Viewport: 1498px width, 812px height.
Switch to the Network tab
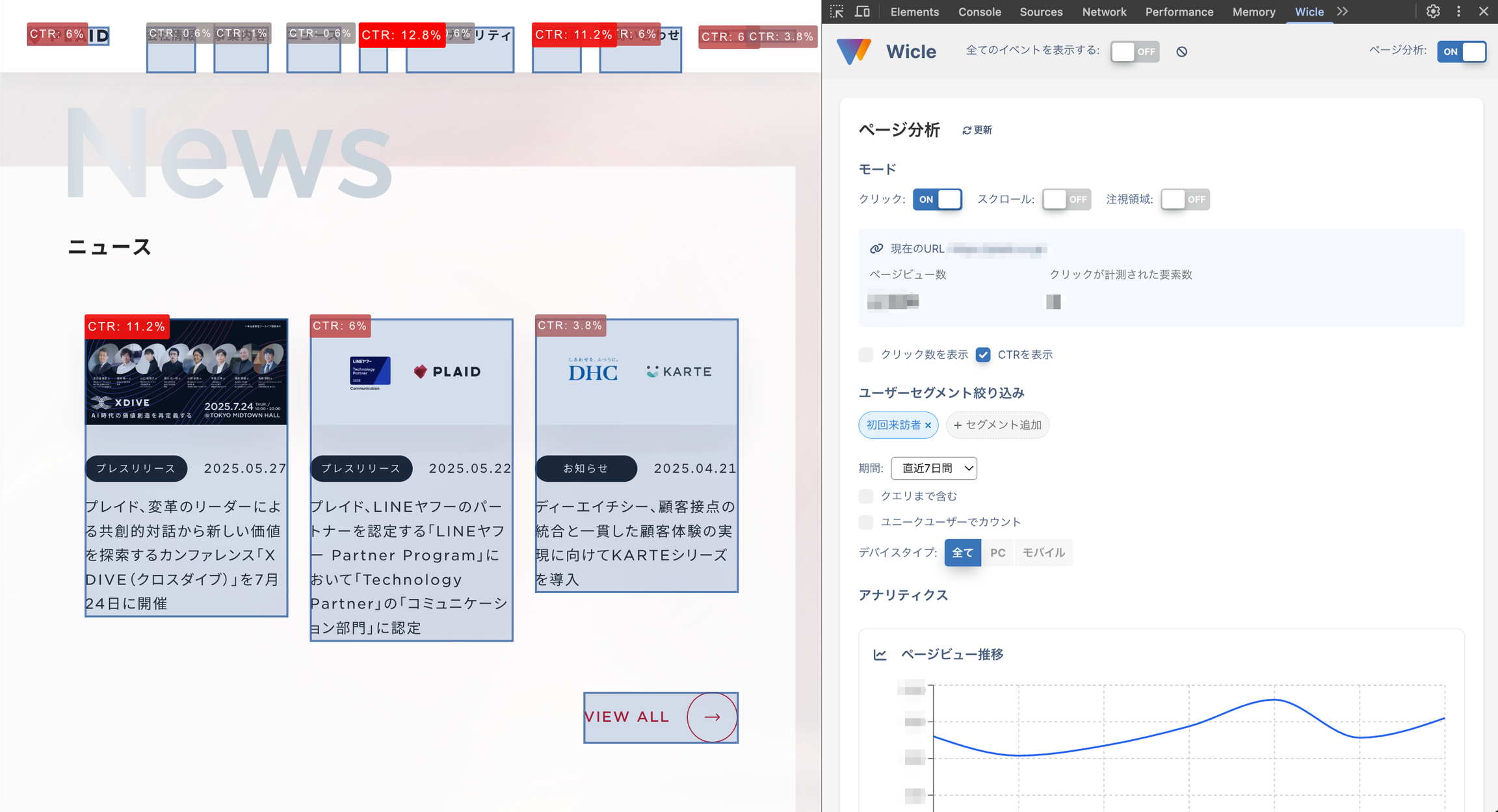[x=1104, y=12]
